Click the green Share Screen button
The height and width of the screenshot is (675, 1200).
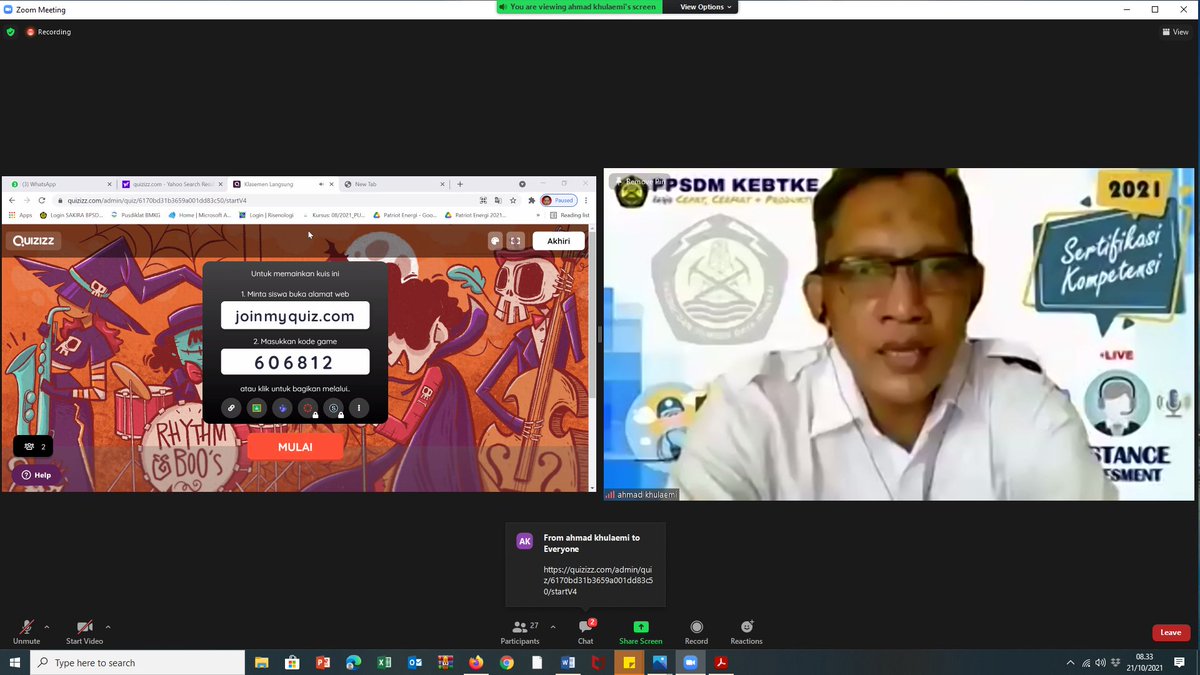(x=641, y=631)
